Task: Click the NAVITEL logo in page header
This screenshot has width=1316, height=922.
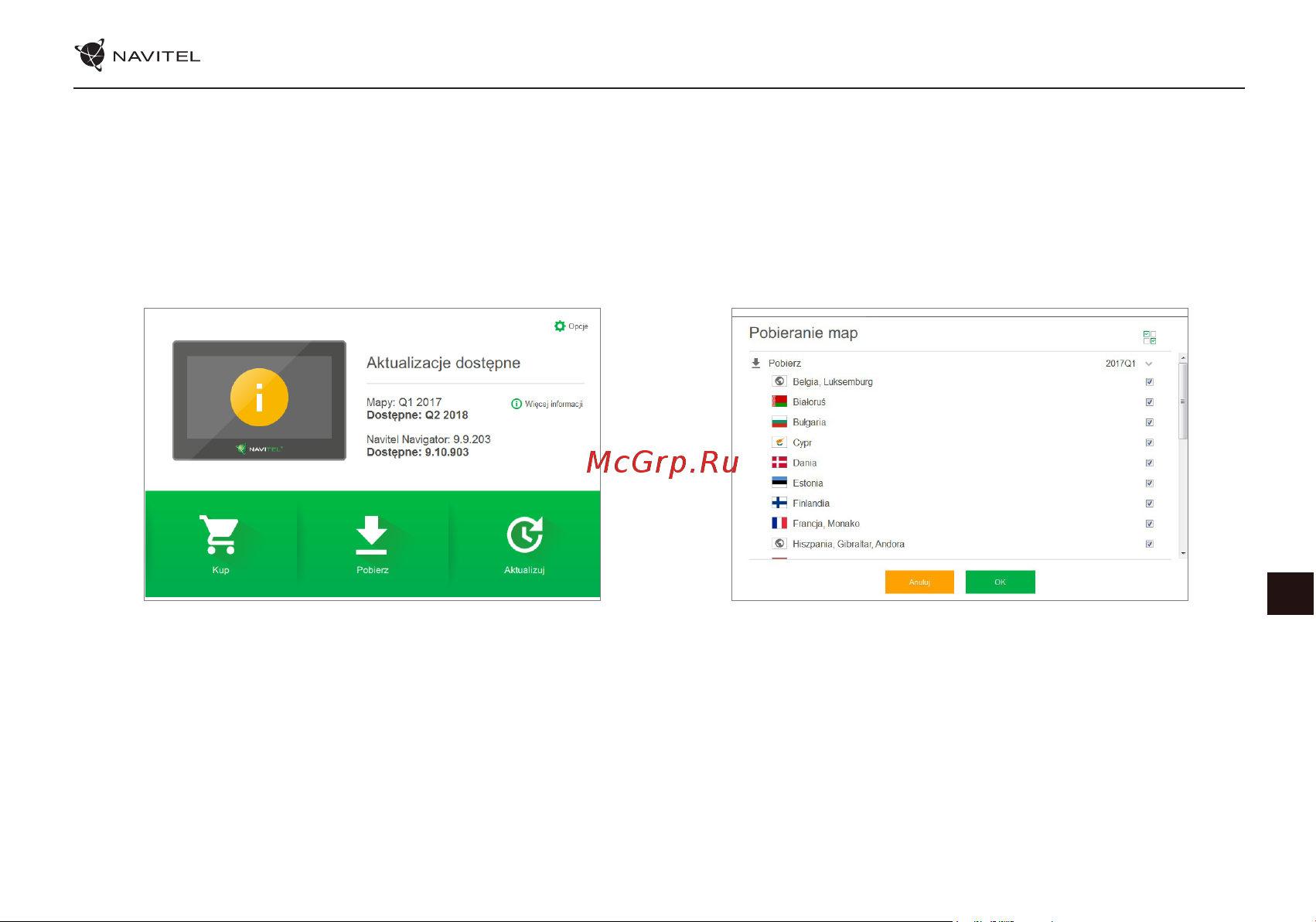Action: click(x=138, y=56)
